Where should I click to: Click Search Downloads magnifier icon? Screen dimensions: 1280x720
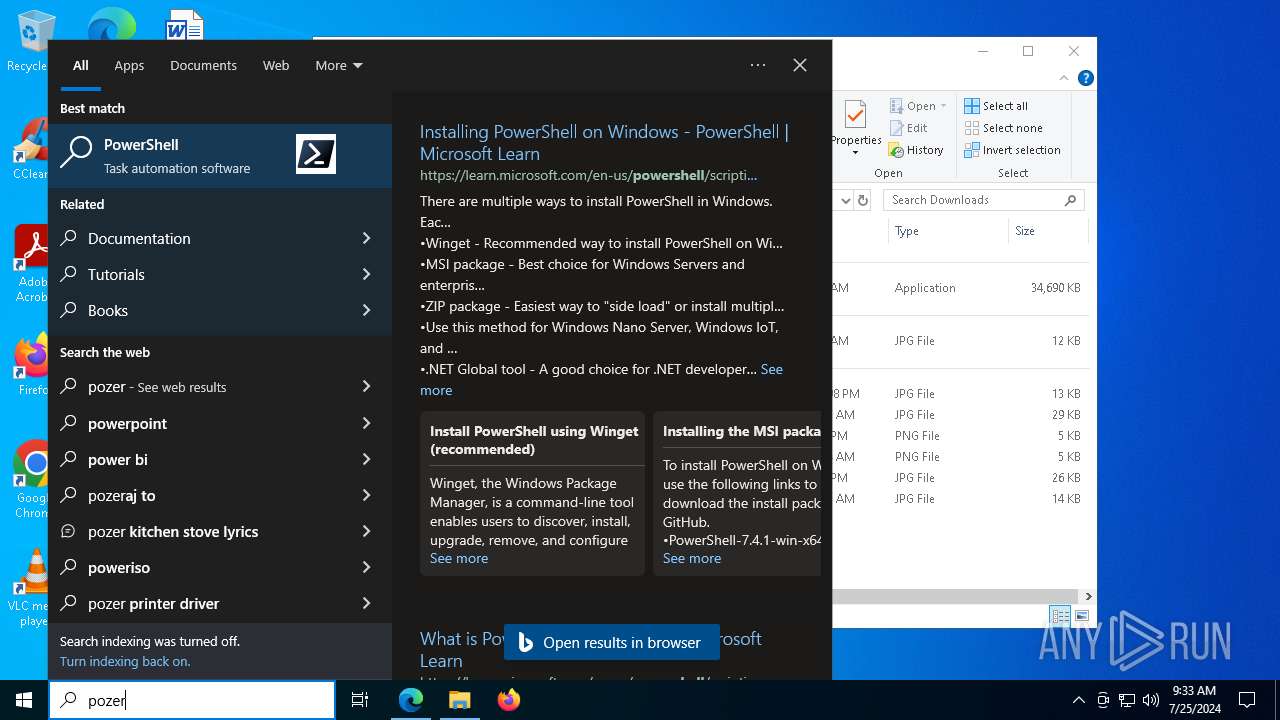pos(1070,200)
